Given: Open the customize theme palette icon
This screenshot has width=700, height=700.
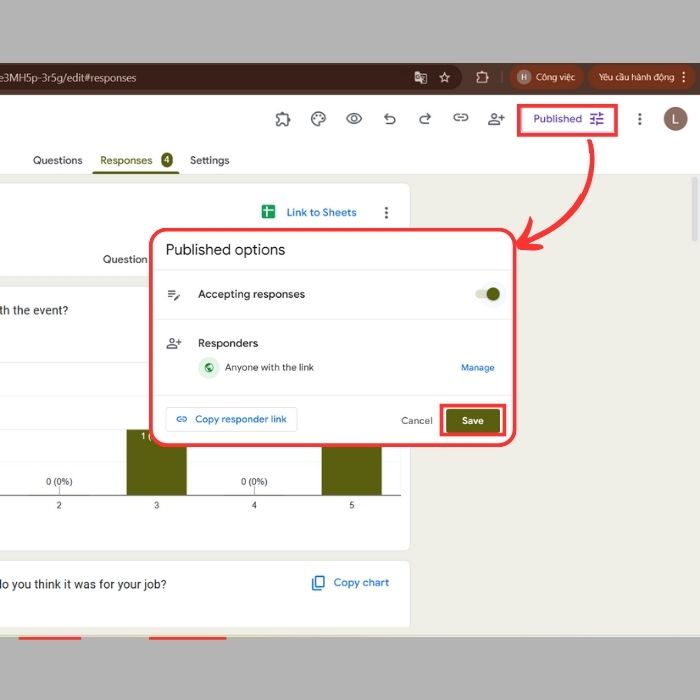Looking at the screenshot, I should [x=318, y=119].
